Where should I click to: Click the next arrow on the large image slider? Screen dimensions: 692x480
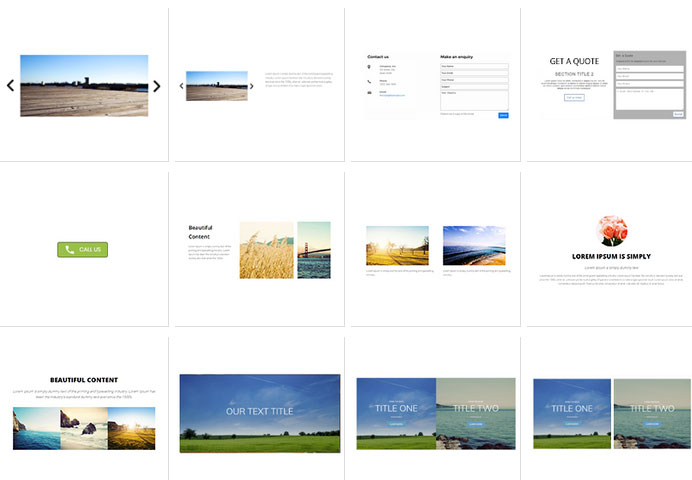[157, 86]
